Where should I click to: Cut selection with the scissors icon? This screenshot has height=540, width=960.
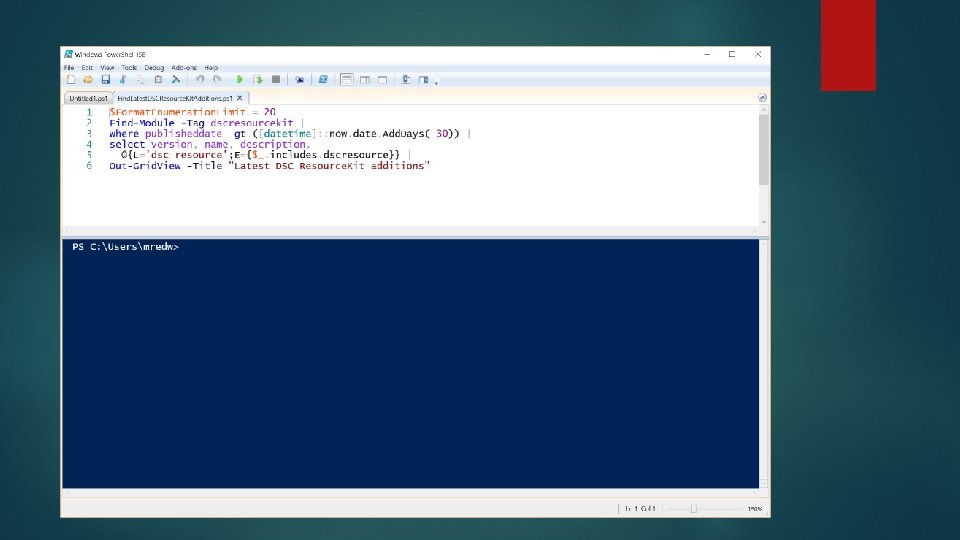click(x=123, y=80)
